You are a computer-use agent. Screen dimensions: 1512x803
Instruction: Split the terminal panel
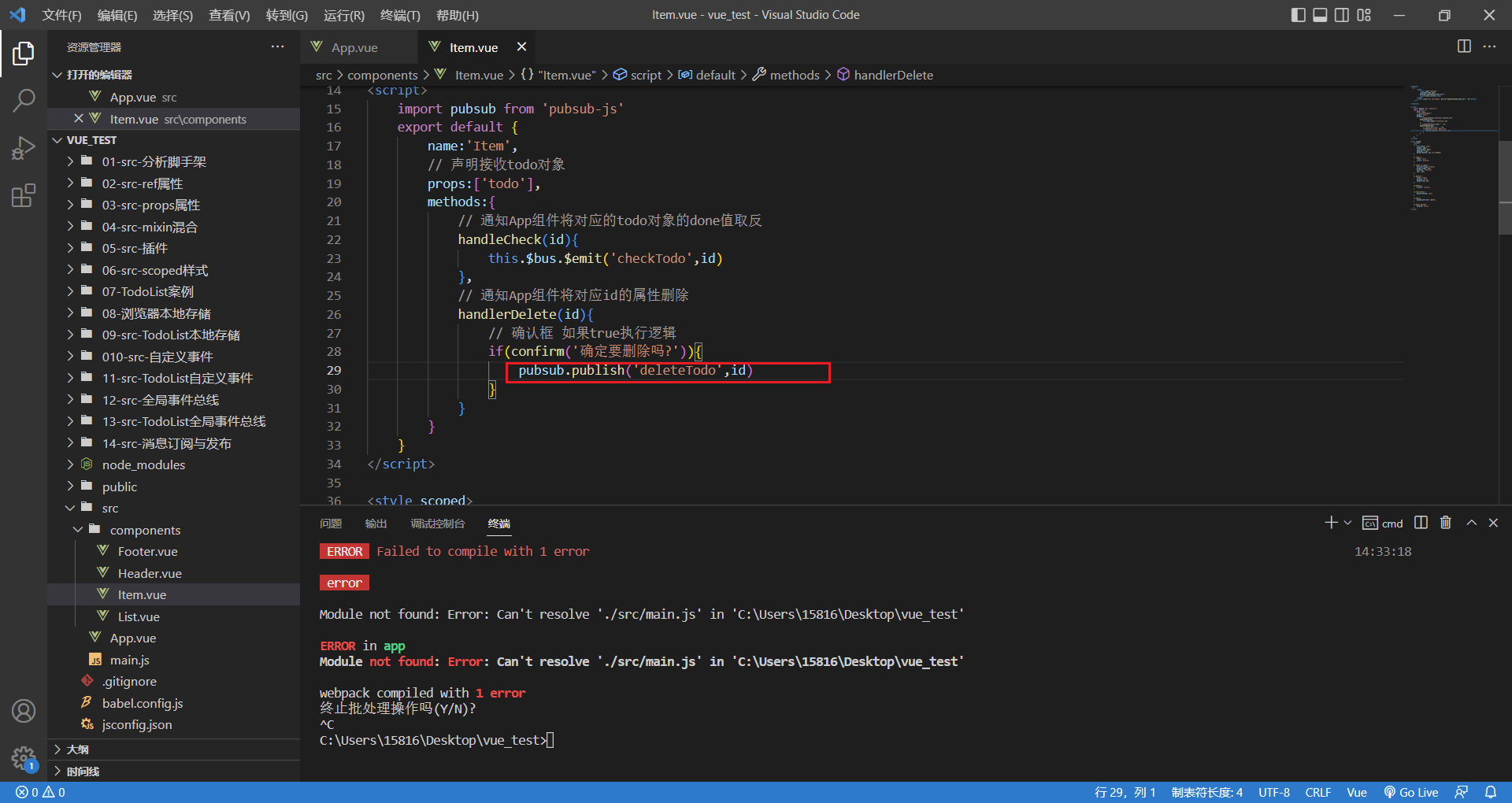pyautogui.click(x=1421, y=523)
